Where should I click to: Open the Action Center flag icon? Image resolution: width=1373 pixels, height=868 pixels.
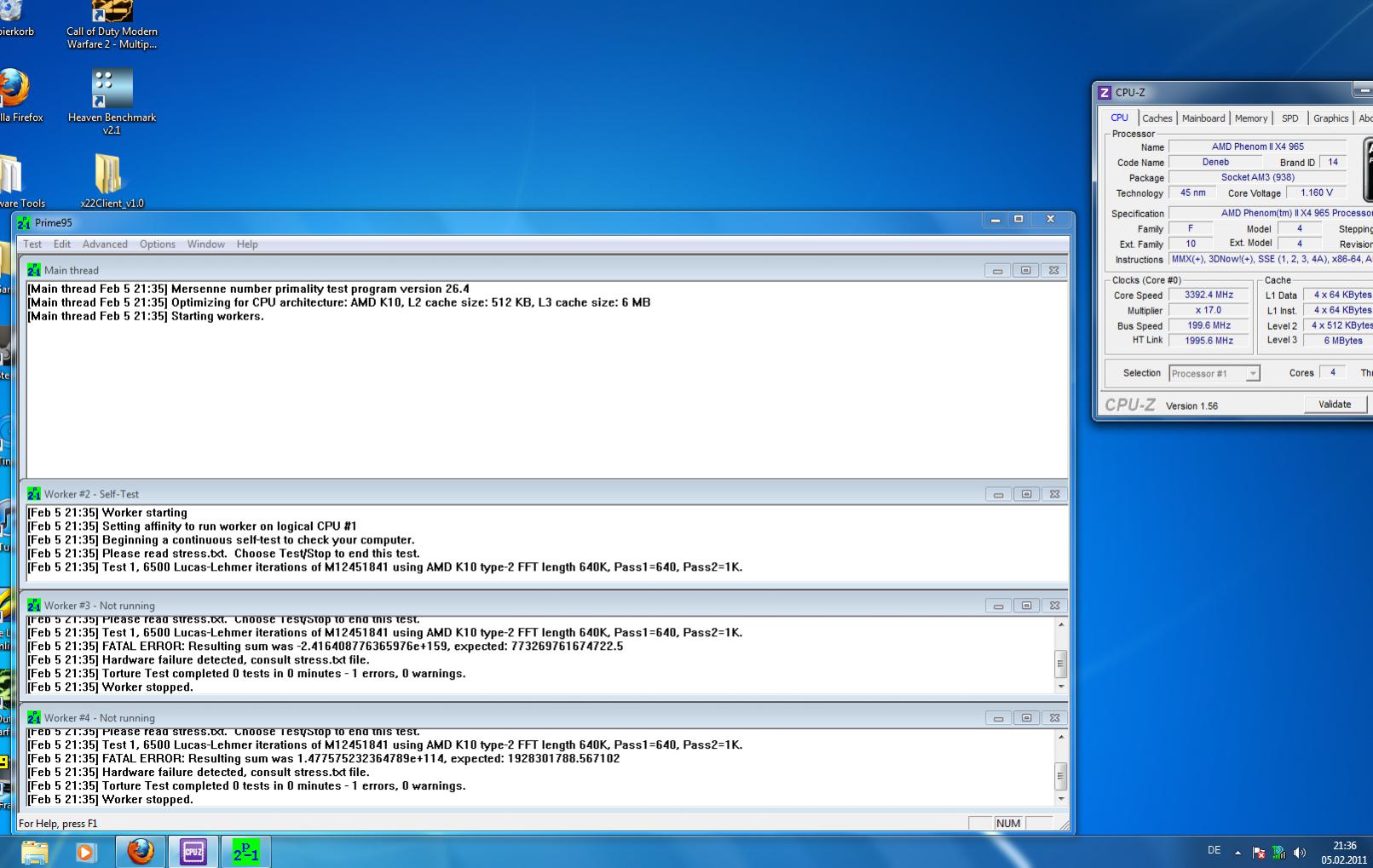coord(1258,852)
